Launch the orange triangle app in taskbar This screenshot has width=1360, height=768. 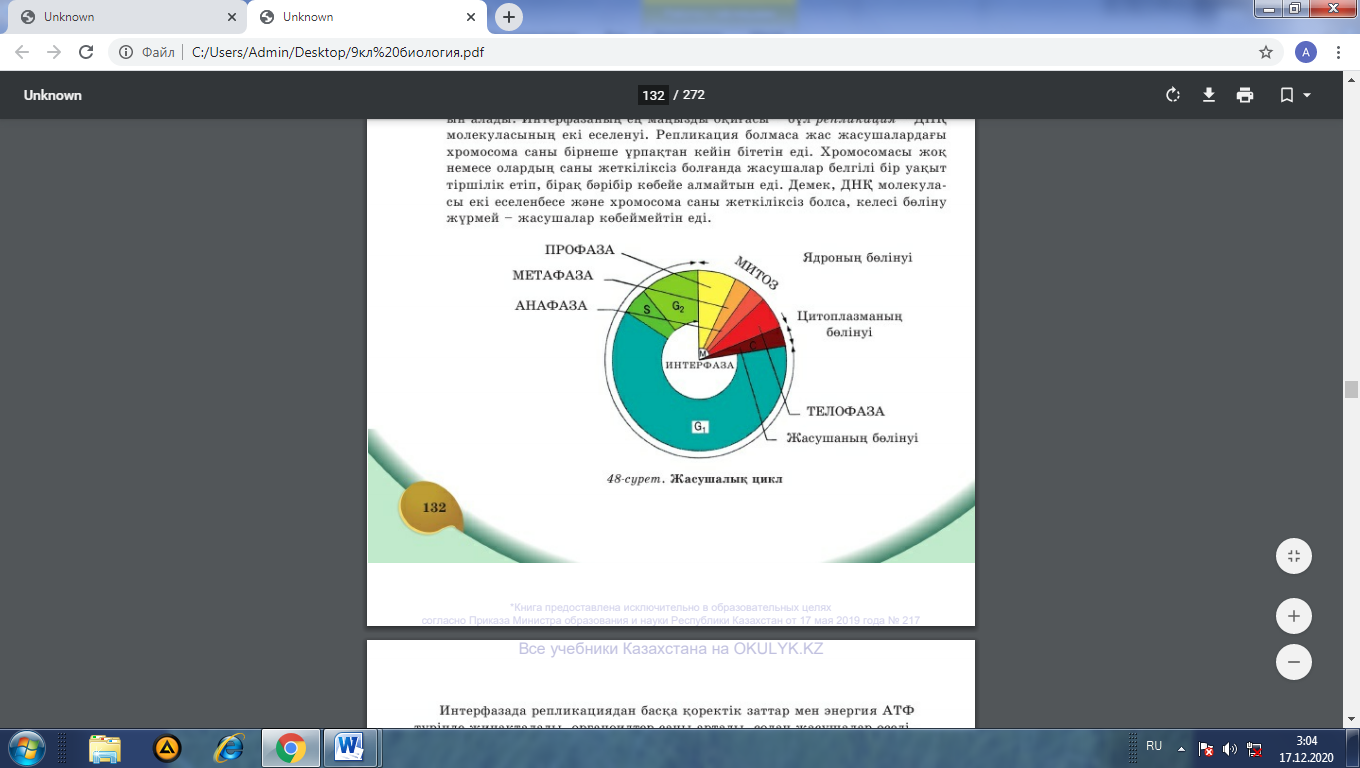point(167,747)
